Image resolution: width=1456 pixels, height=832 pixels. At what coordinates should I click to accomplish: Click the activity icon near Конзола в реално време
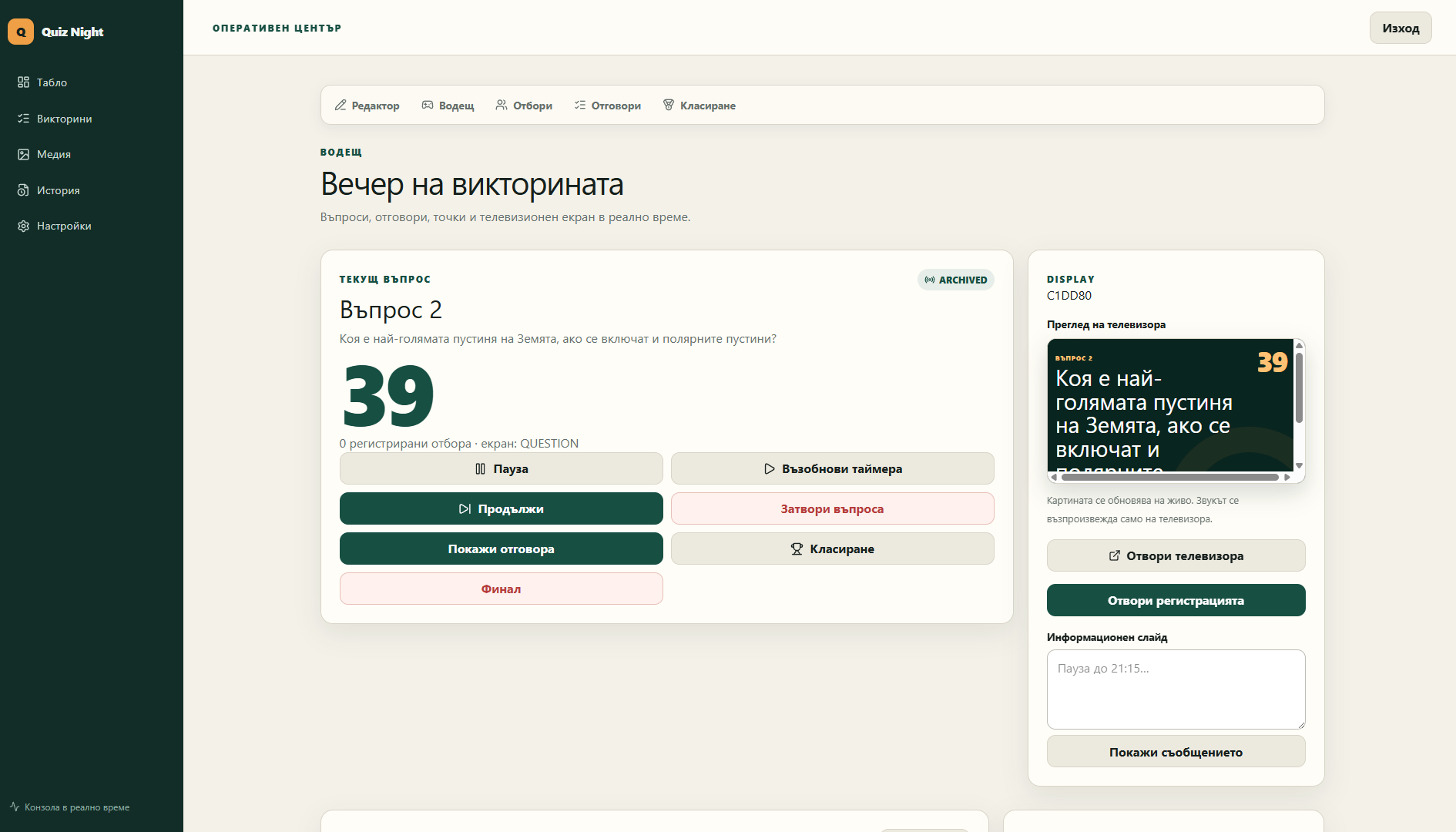[x=15, y=807]
